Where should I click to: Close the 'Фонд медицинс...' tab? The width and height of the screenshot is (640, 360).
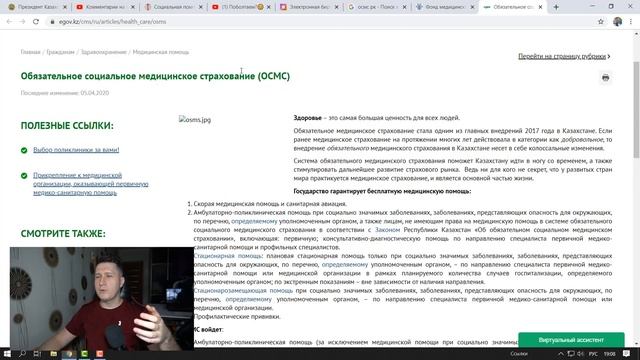tap(472, 7)
